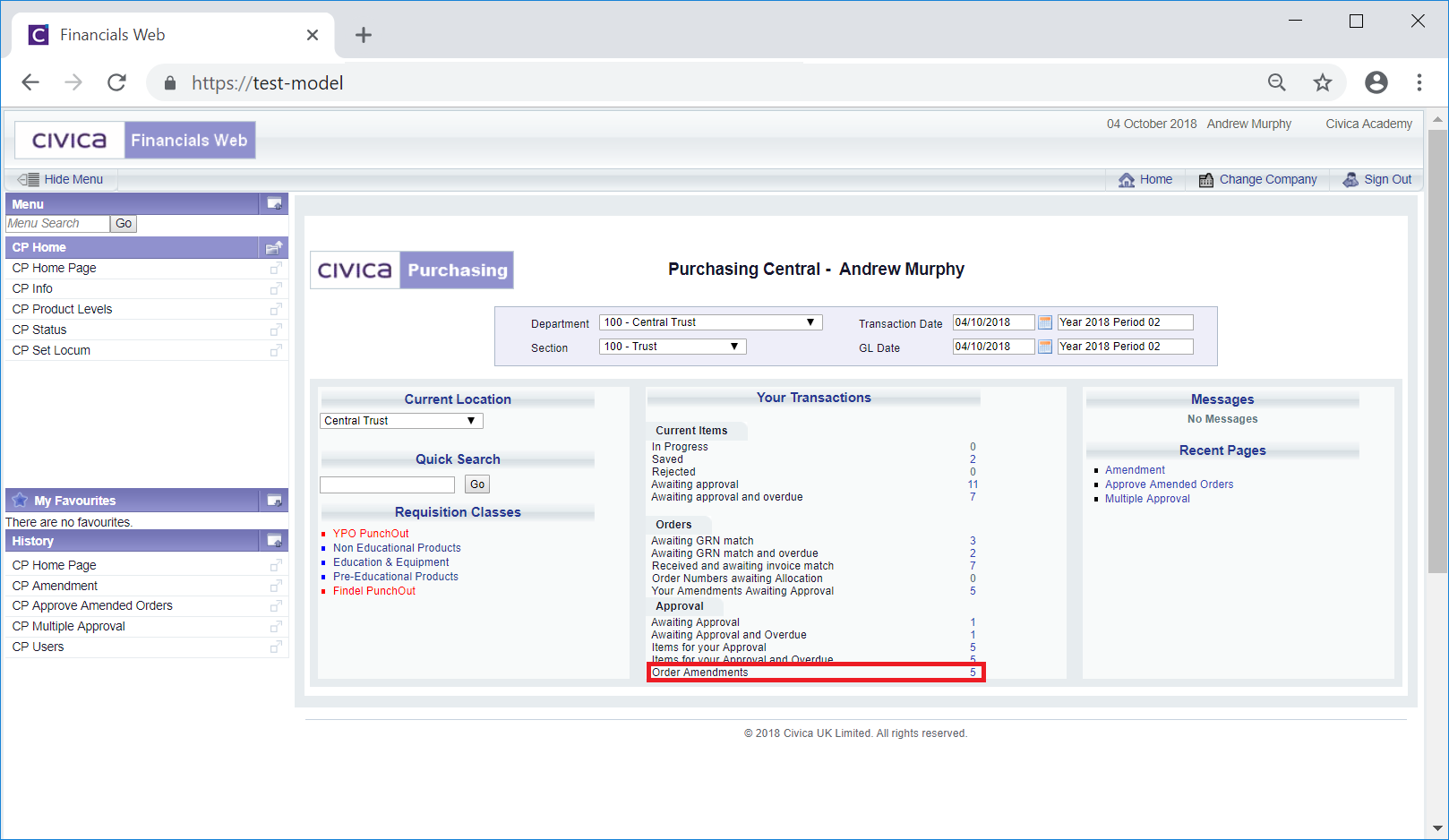Screen dimensions: 1449x840
Task: Open CP Home Page menu item in new window icon
Action: click(276, 268)
